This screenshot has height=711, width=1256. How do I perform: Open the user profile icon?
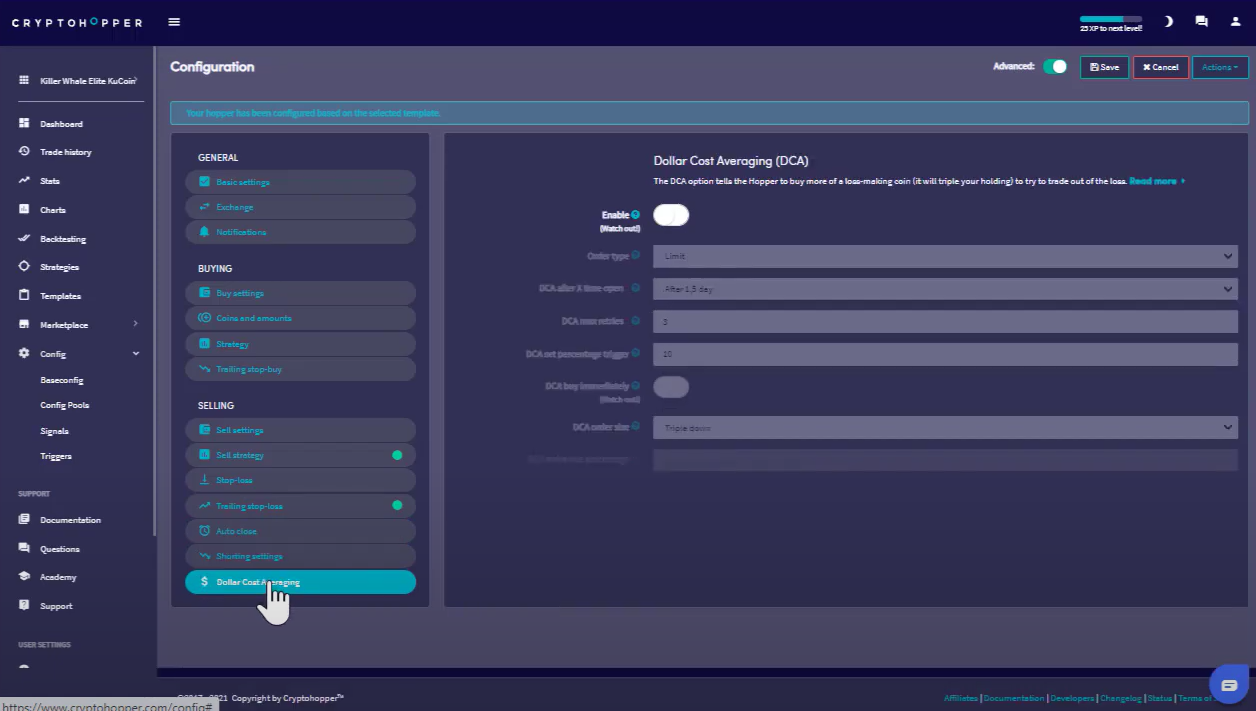click(x=1235, y=22)
